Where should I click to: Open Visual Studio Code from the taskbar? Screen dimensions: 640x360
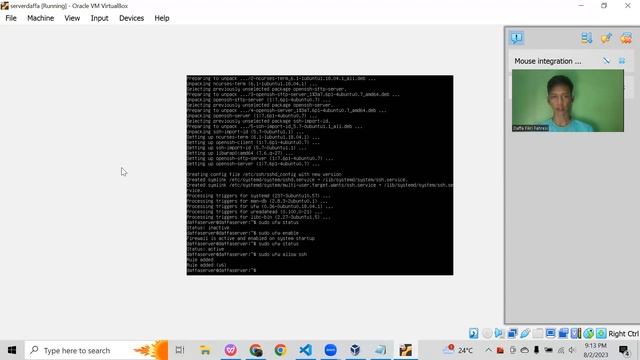305,350
